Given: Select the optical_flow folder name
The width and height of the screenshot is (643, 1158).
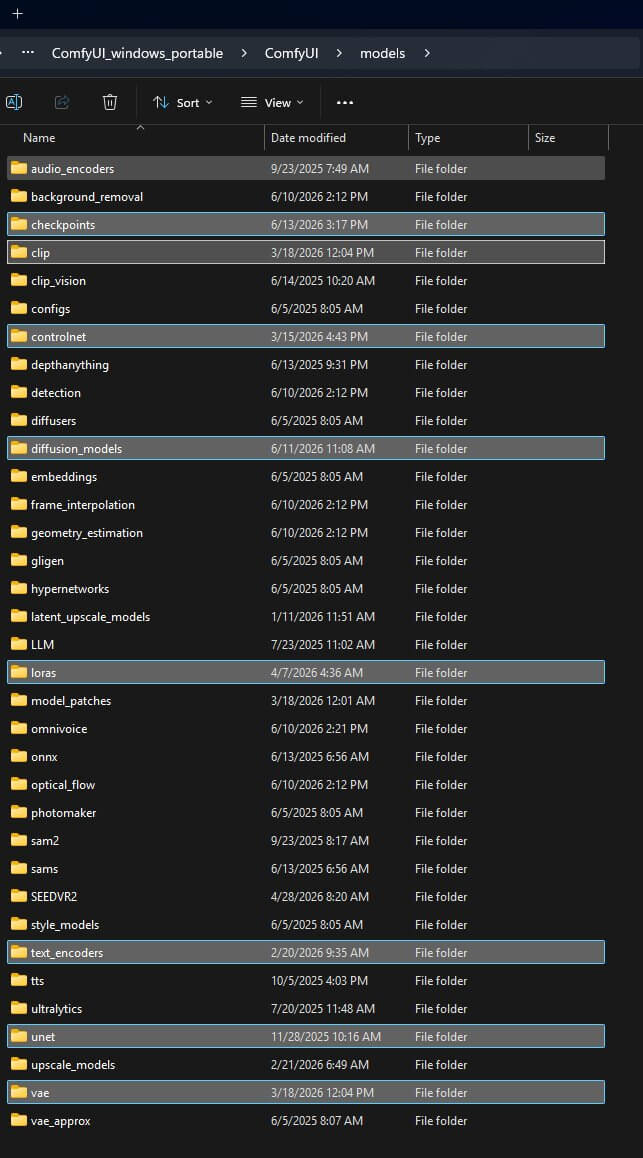Looking at the screenshot, I should [63, 785].
